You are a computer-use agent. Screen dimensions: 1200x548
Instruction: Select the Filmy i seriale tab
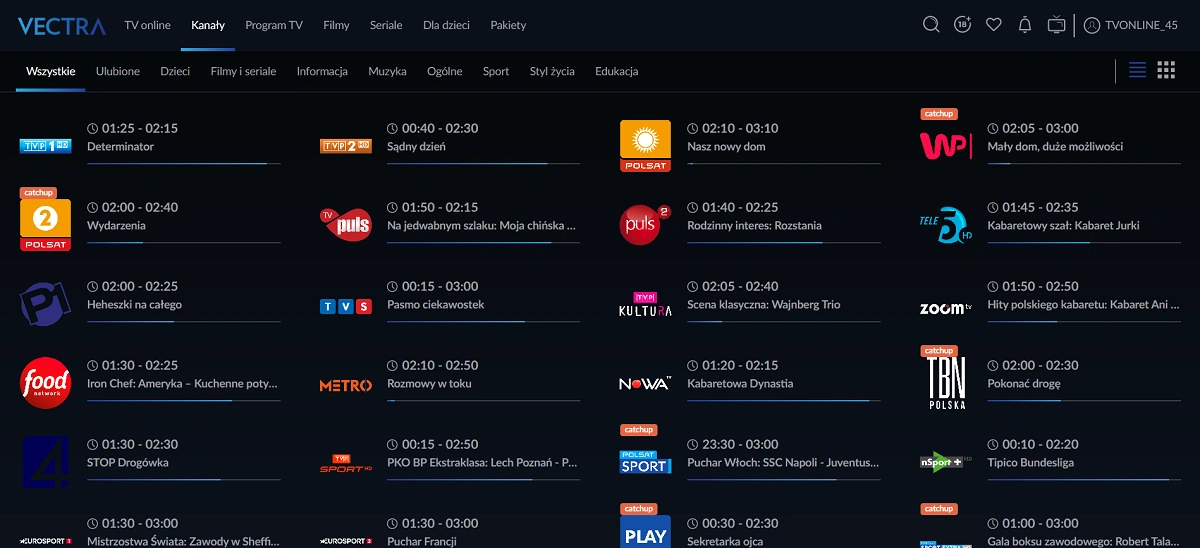243,71
